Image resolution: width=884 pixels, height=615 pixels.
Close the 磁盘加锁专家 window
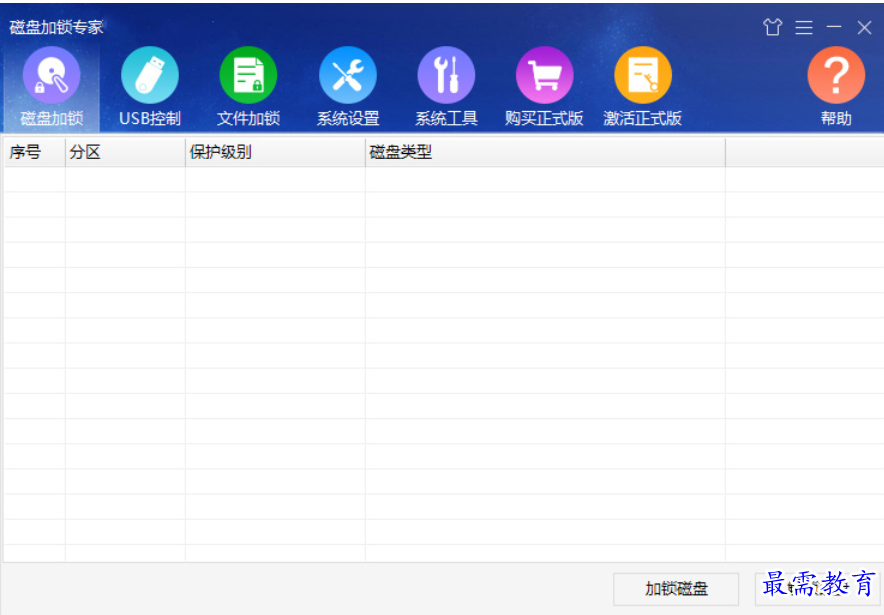click(x=864, y=27)
